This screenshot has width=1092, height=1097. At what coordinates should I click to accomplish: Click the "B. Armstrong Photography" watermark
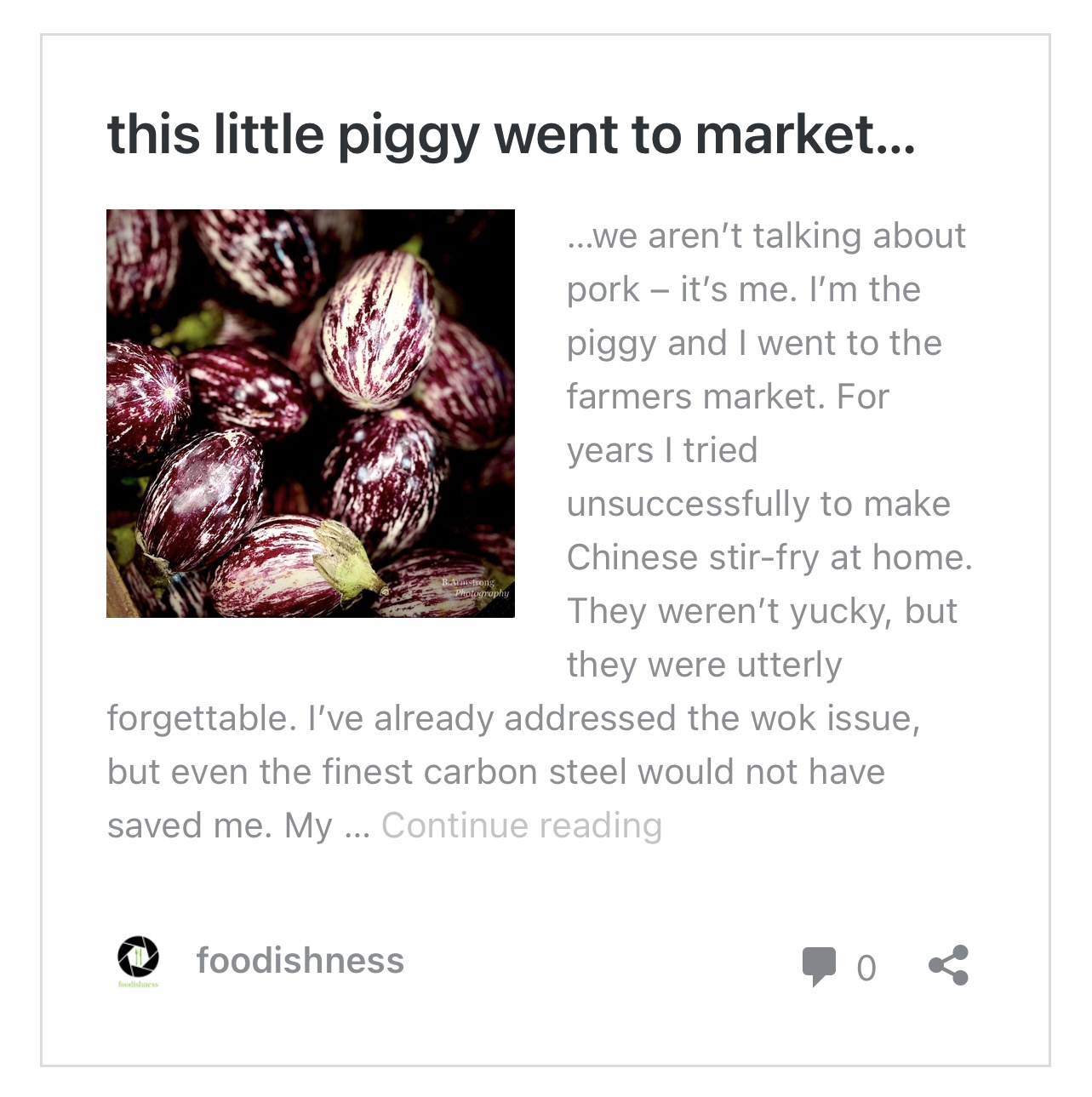(475, 587)
